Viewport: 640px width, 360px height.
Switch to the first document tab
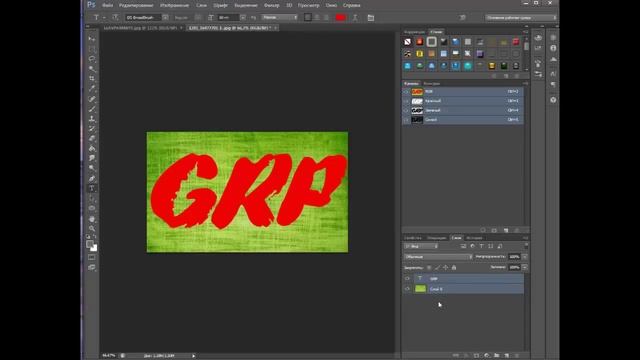pos(141,28)
